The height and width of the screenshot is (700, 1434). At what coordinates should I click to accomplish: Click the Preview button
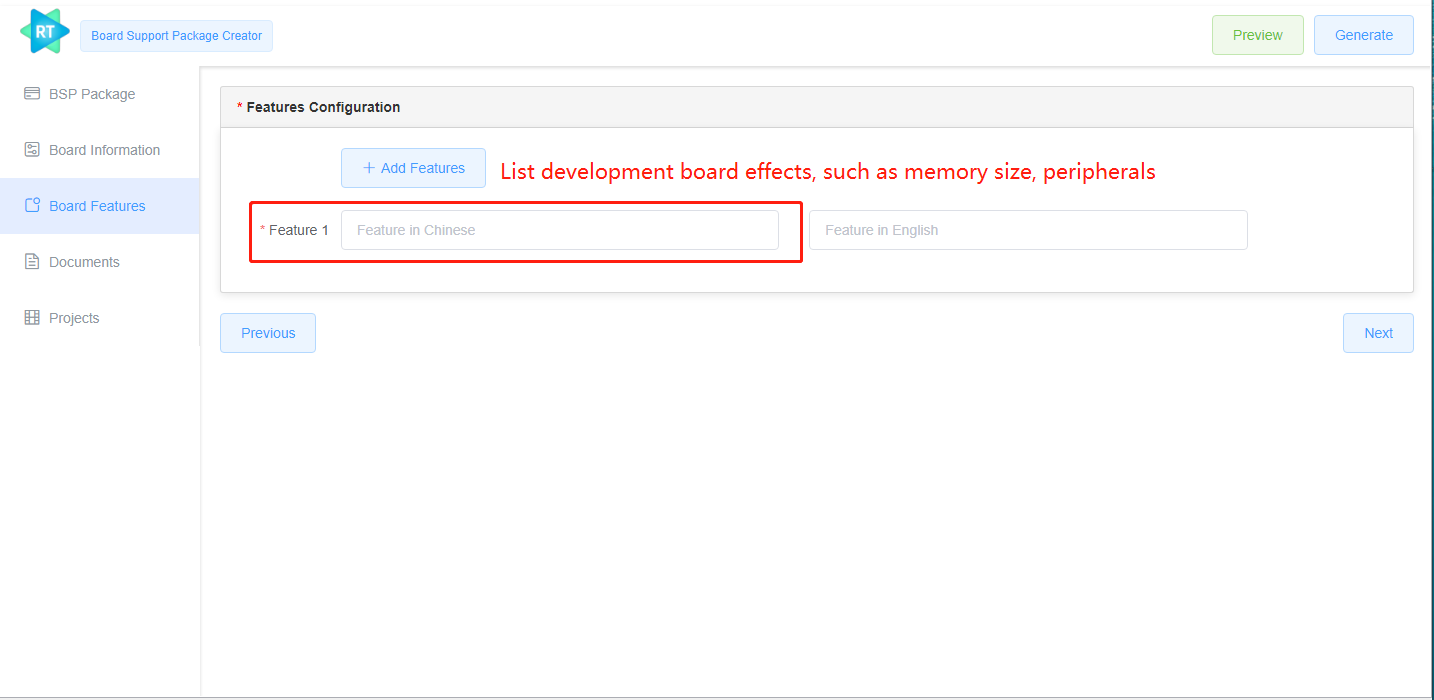1257,34
